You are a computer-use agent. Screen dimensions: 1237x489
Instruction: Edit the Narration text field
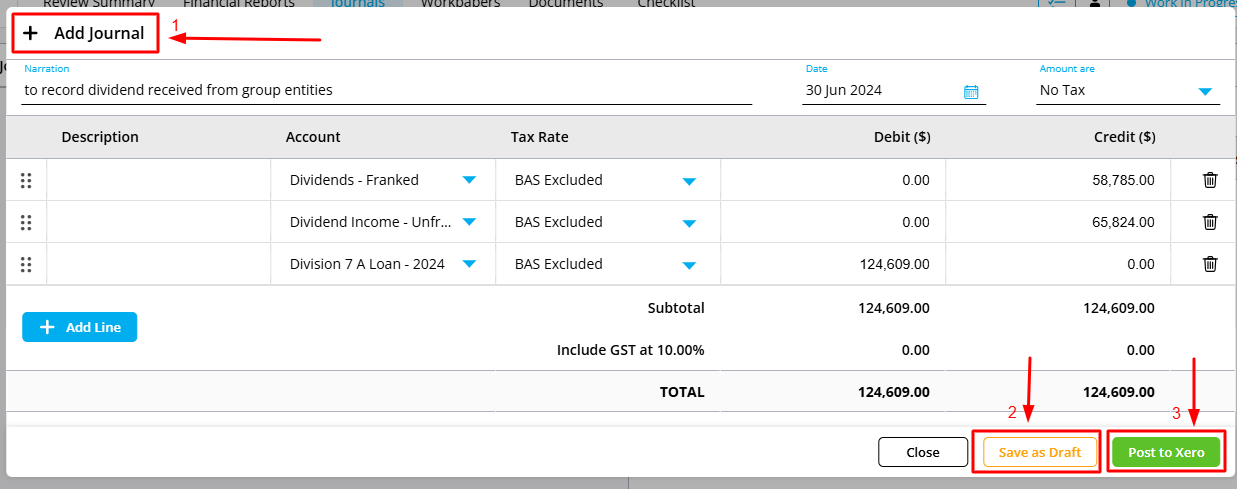pos(386,90)
